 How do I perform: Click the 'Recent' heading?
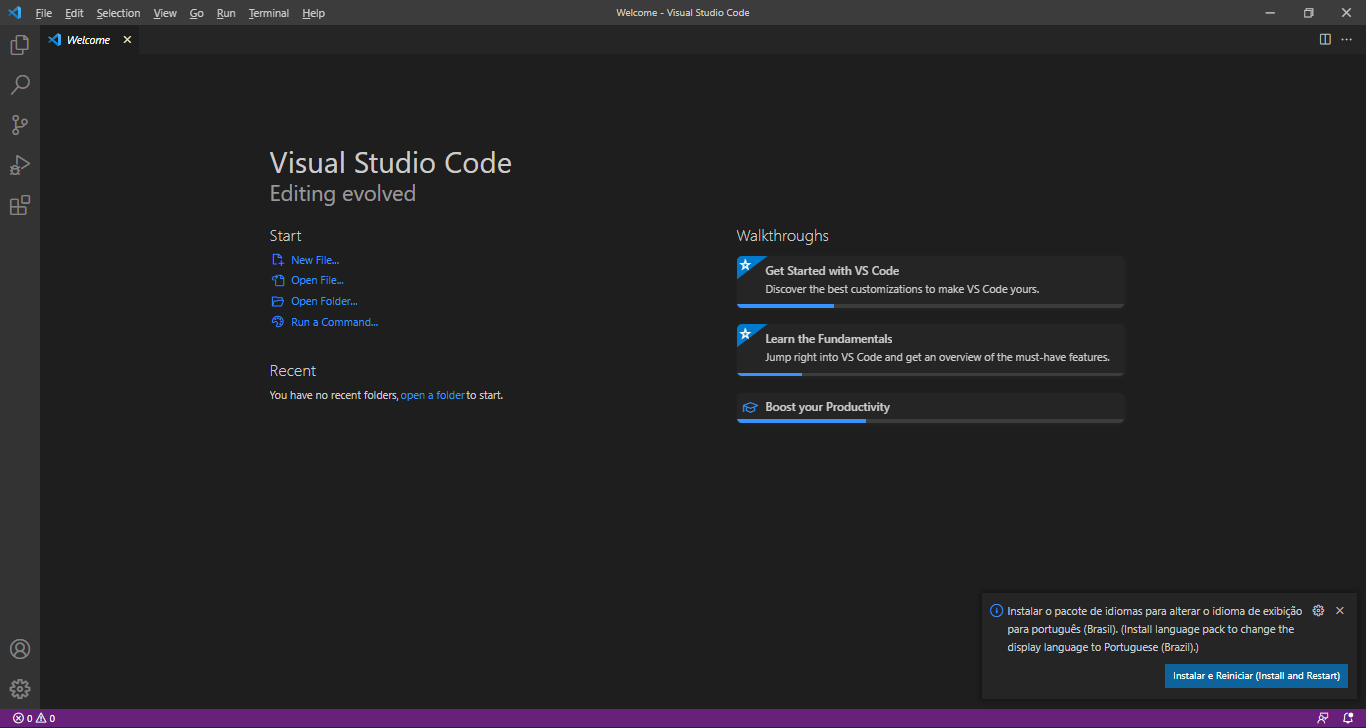click(293, 371)
